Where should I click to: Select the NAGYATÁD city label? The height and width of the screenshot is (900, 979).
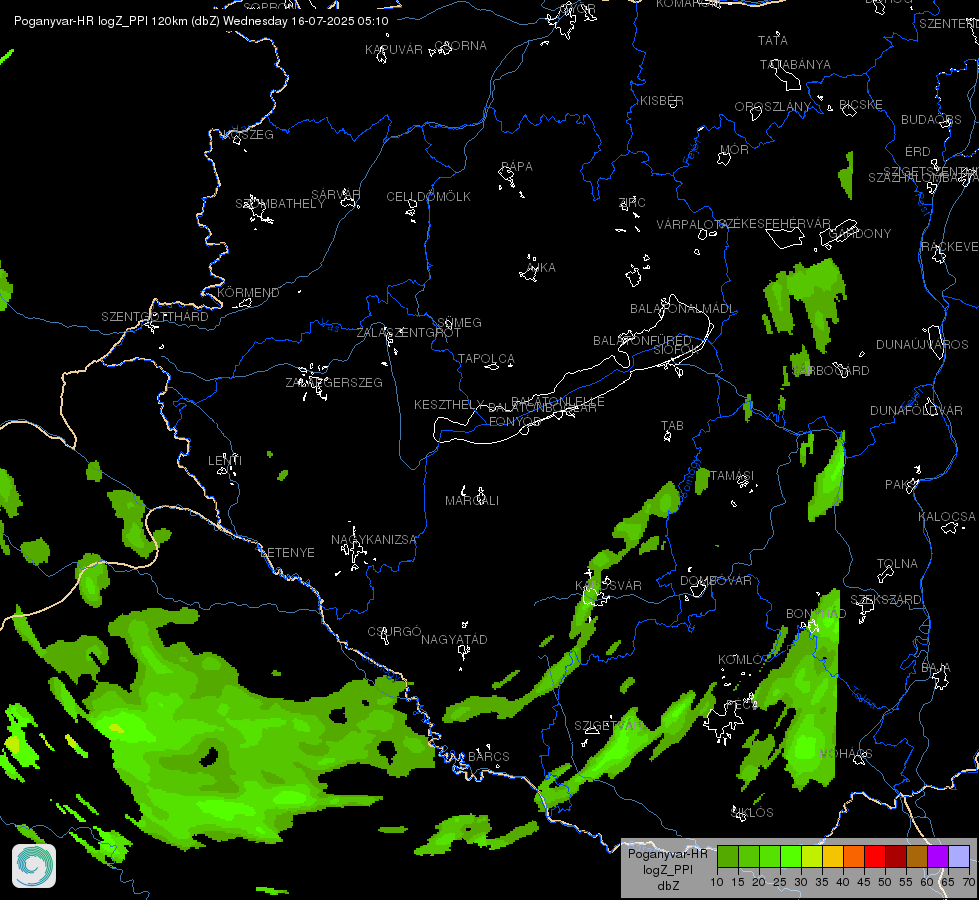coord(454,640)
